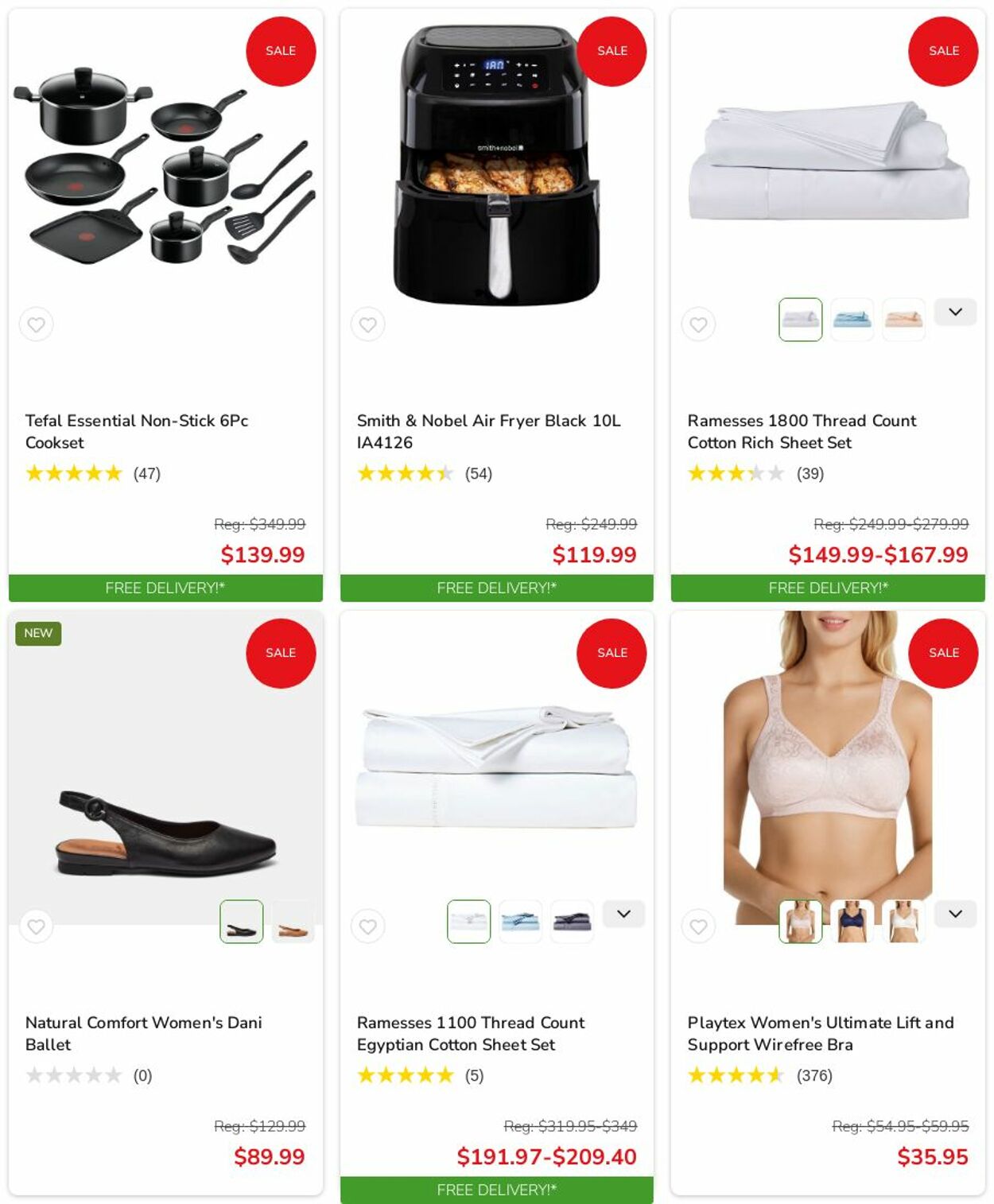Select blue swatch of Ramesses 1800 sheets
Image resolution: width=994 pixels, height=1204 pixels.
tap(852, 320)
